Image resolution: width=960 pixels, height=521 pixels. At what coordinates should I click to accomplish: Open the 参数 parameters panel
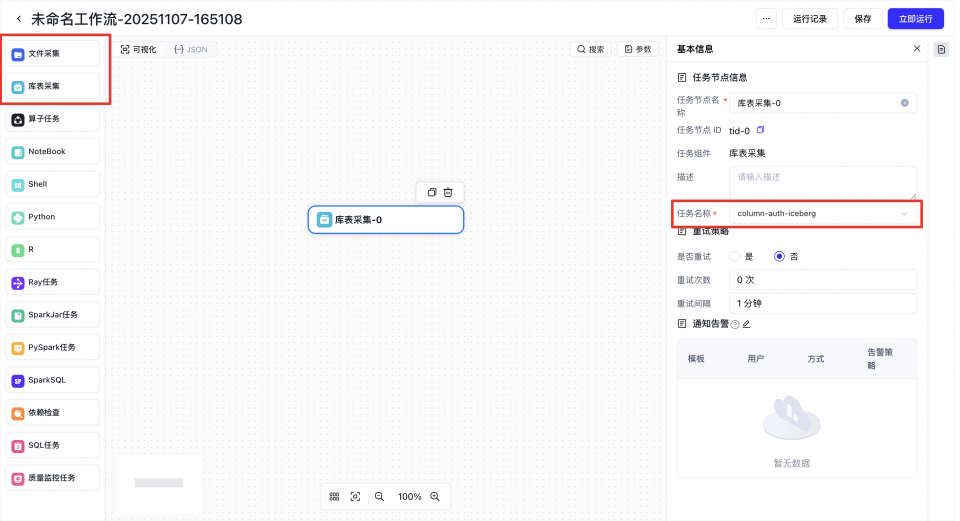638,49
